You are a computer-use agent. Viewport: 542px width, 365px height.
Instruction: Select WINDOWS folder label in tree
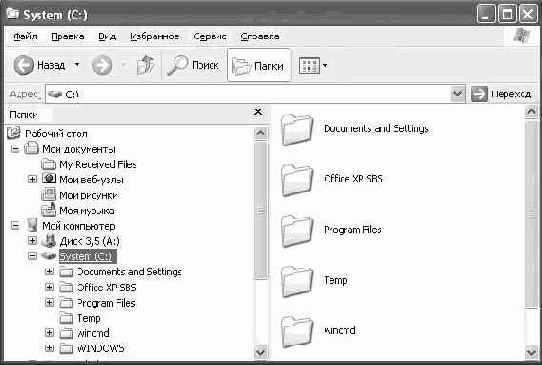pos(100,348)
